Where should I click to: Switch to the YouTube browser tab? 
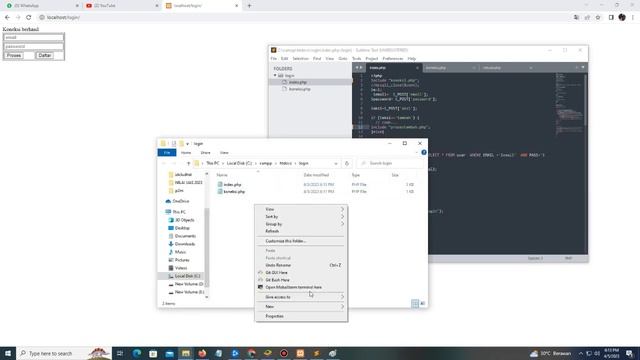pyautogui.click(x=122, y=6)
